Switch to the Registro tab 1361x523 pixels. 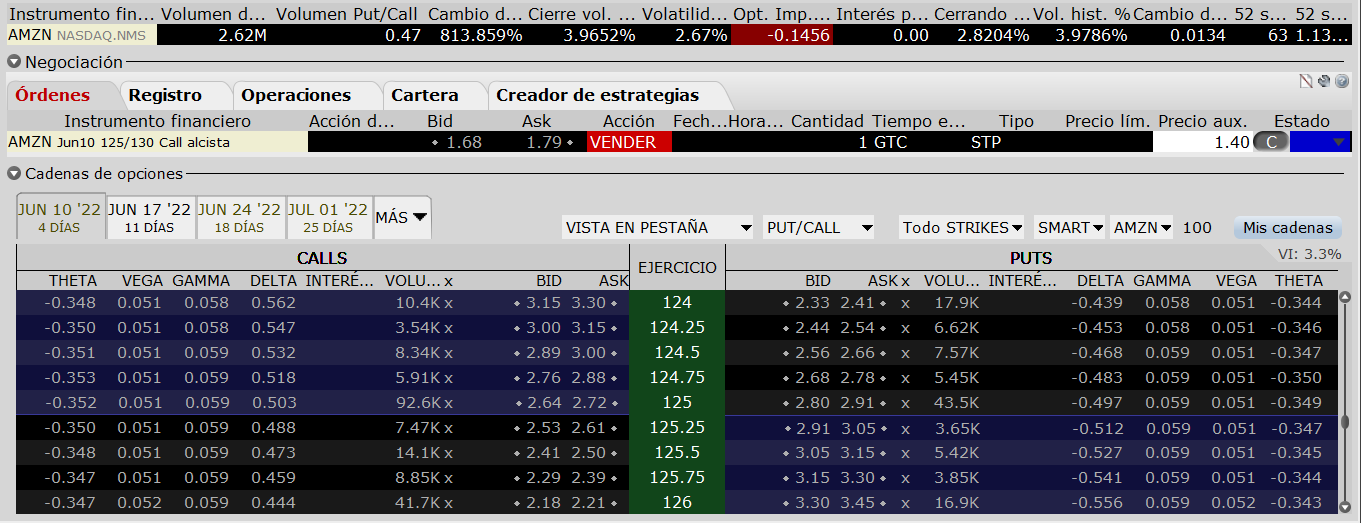(165, 96)
